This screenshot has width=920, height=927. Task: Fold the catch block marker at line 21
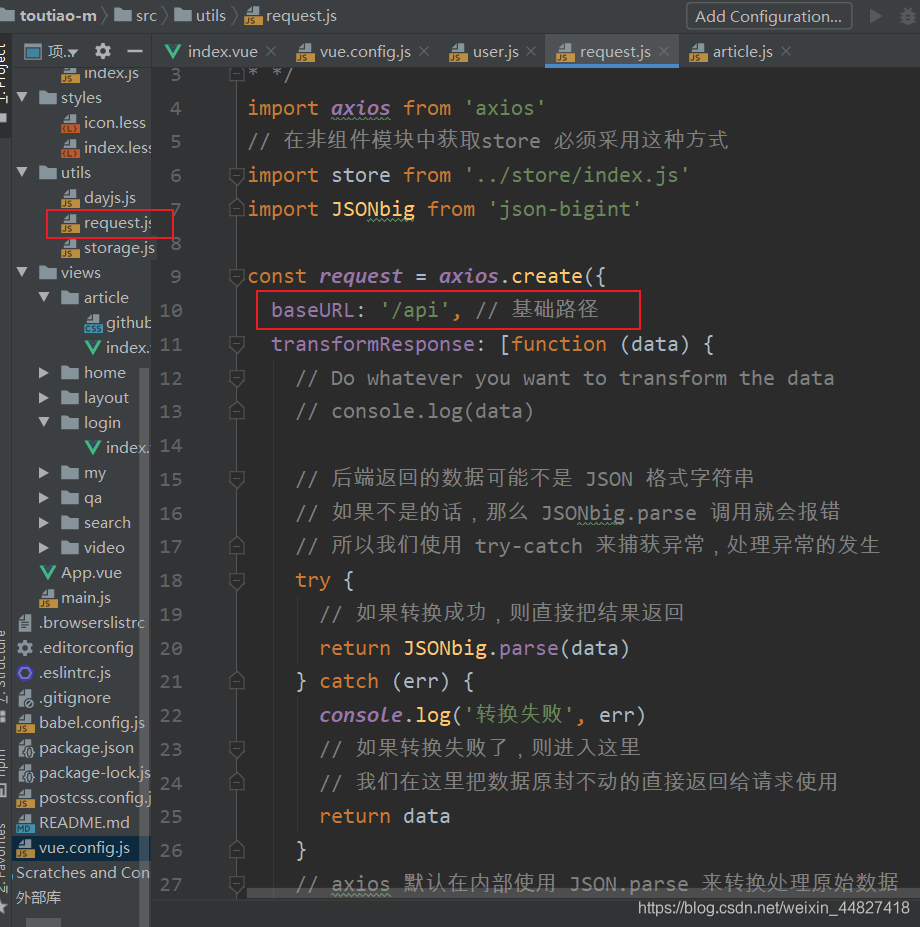click(237, 682)
